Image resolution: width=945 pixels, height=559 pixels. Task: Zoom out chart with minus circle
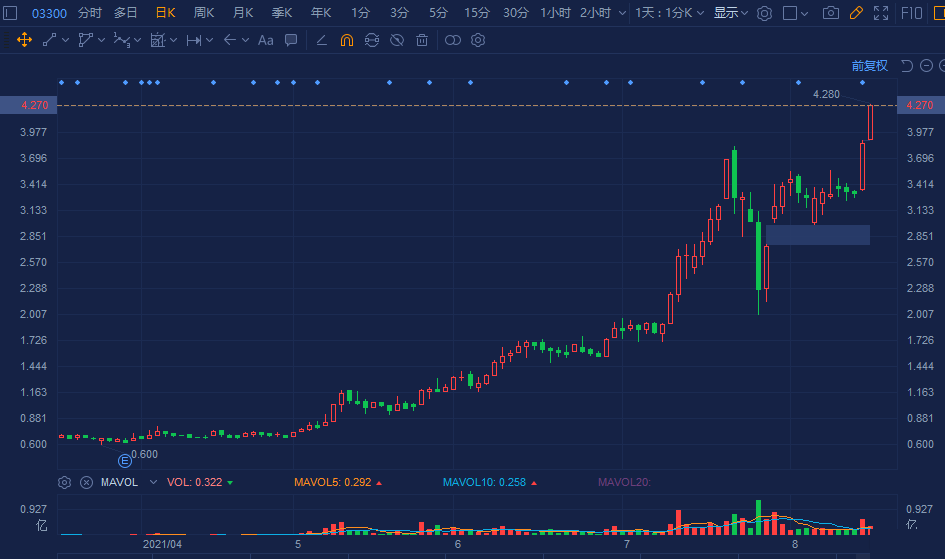tap(927, 66)
